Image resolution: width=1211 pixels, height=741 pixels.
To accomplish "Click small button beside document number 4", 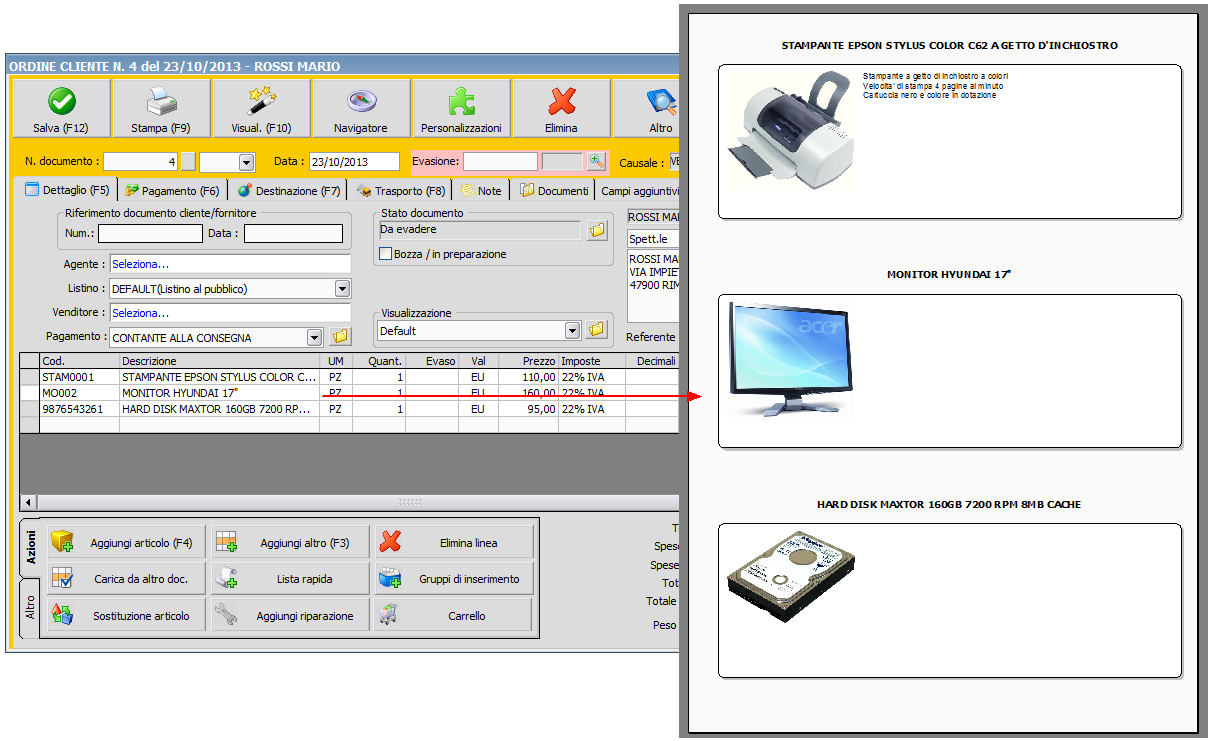I will pyautogui.click(x=188, y=162).
